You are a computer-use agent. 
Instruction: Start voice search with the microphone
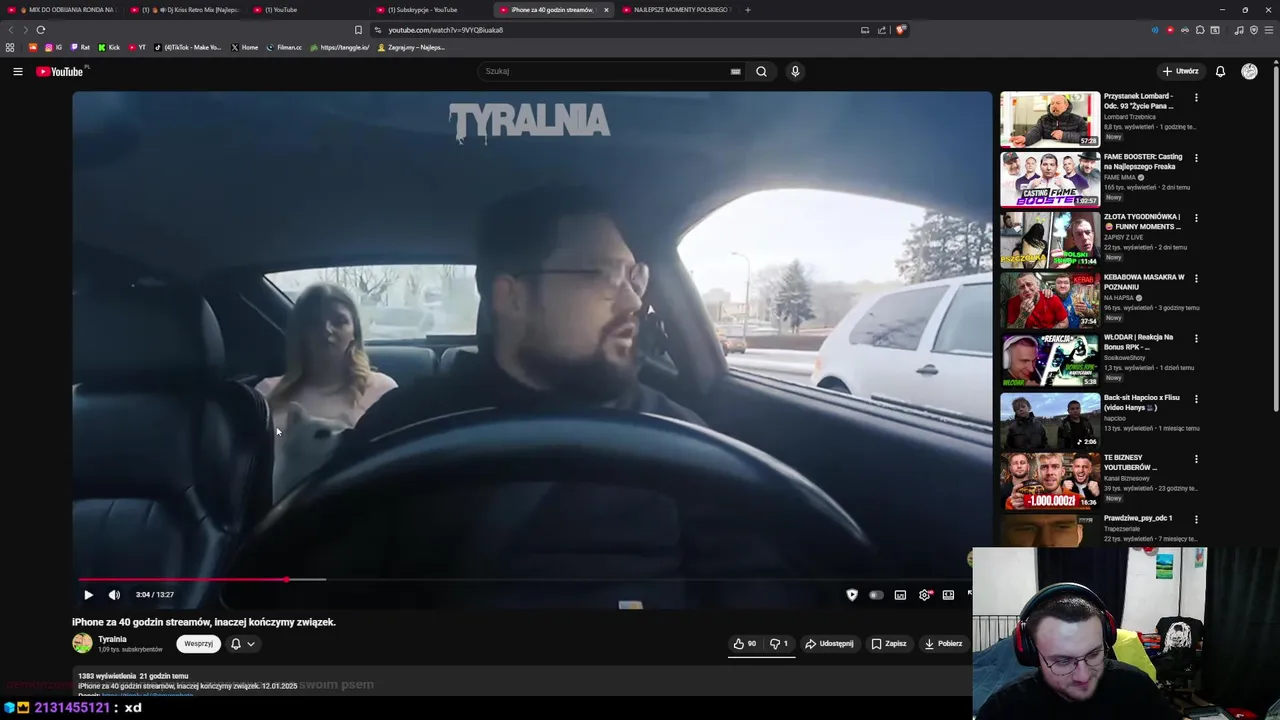(x=795, y=71)
